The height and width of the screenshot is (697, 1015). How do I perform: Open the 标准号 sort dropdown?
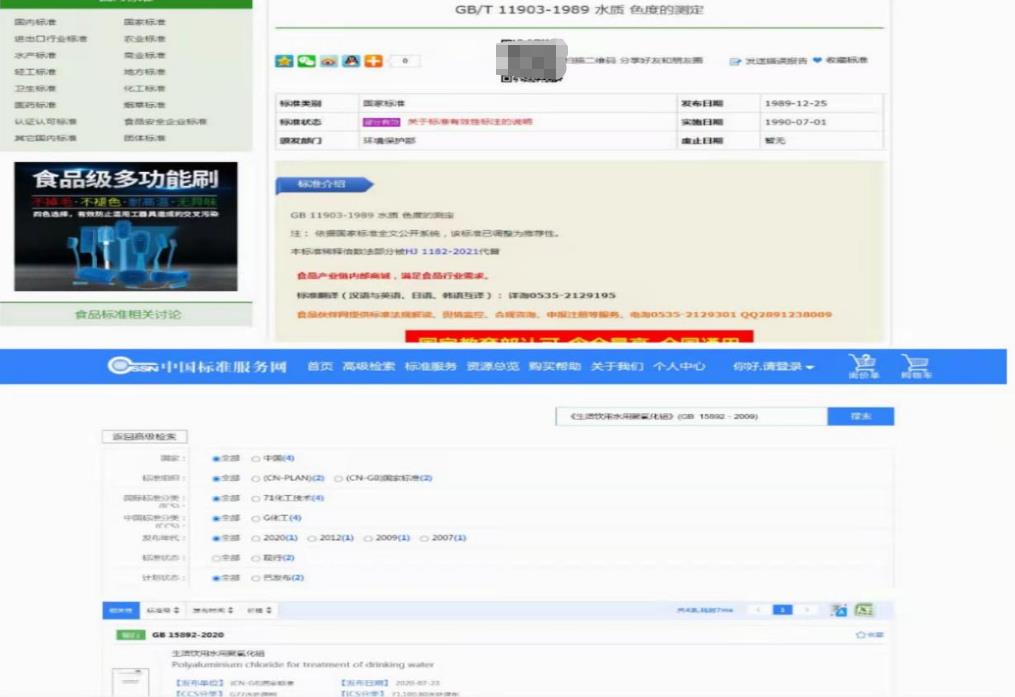163,610
